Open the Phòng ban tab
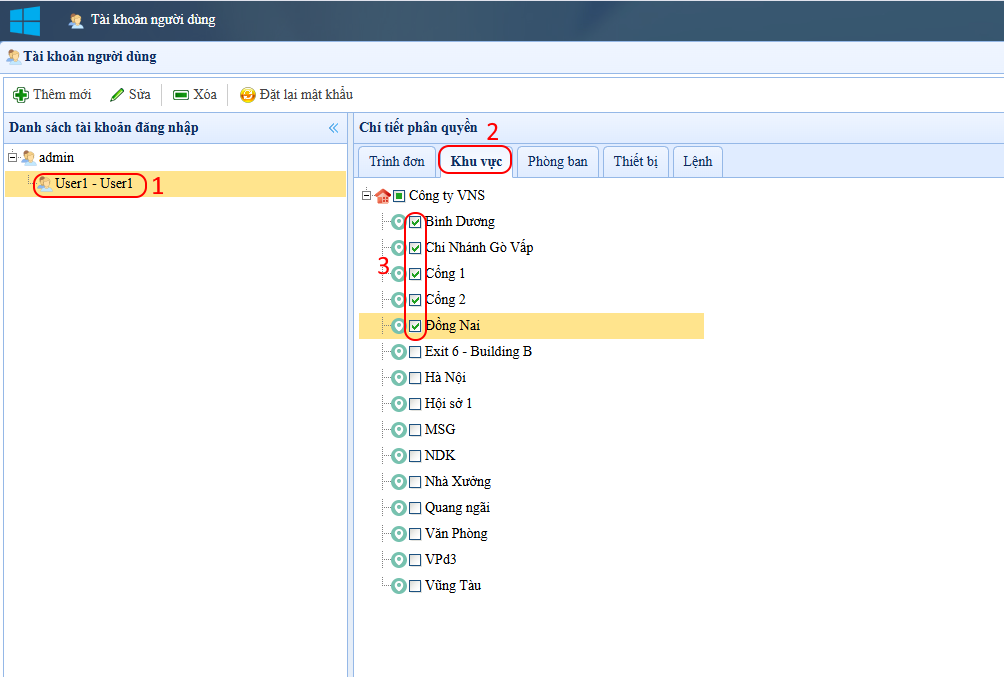This screenshot has width=1004, height=677. tap(557, 161)
